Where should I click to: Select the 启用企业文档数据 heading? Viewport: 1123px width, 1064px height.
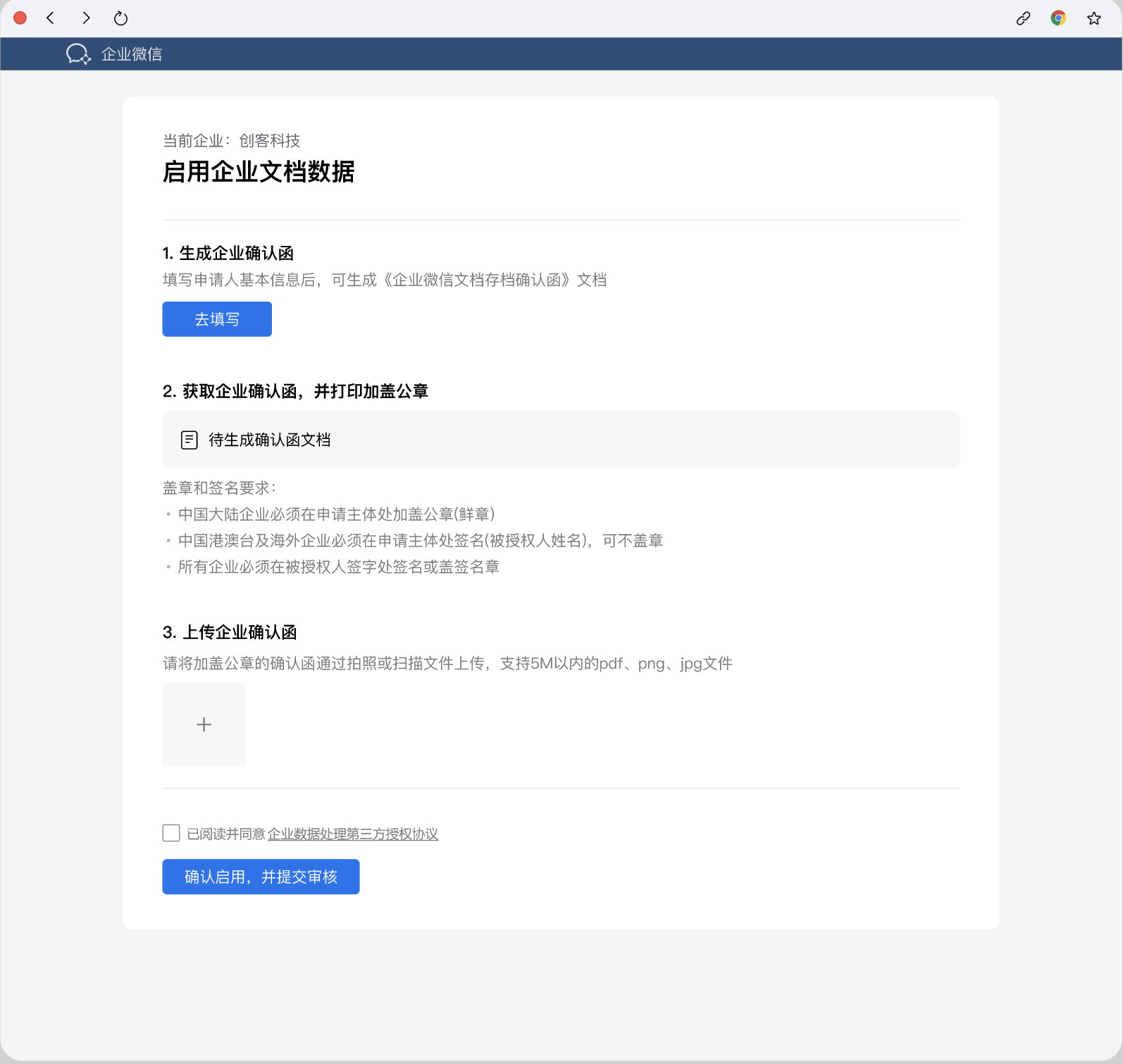click(x=259, y=172)
